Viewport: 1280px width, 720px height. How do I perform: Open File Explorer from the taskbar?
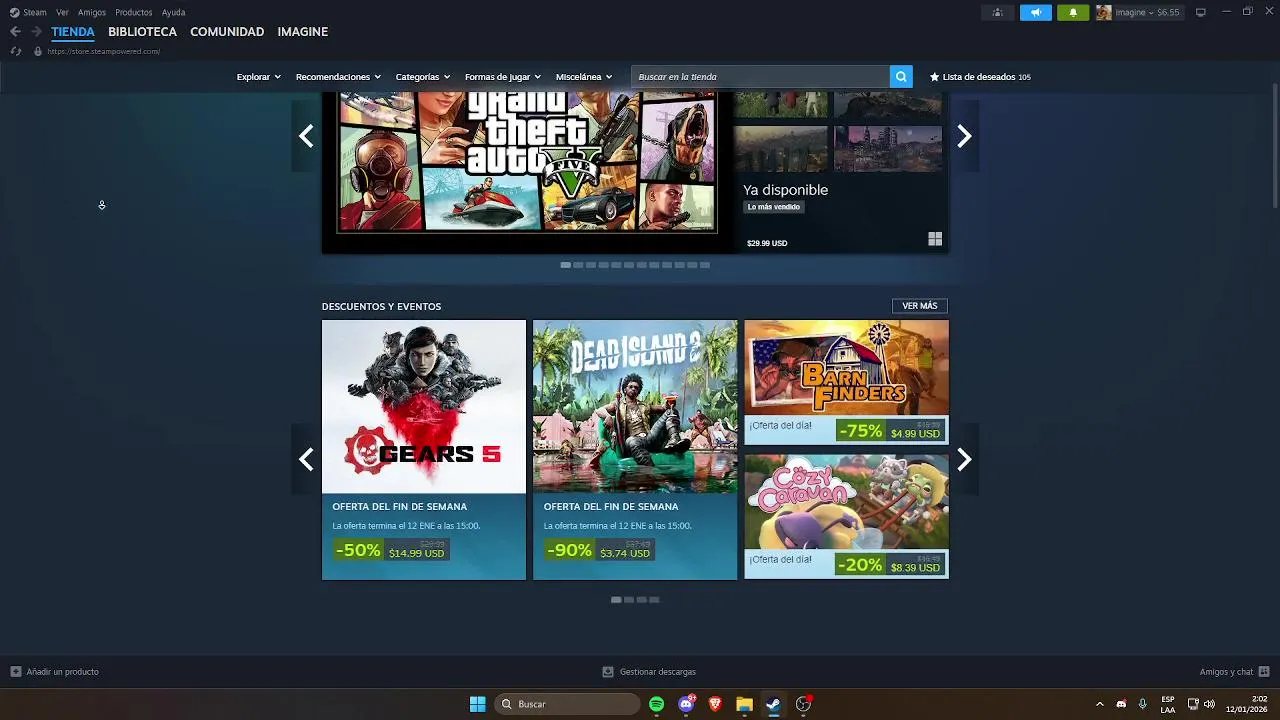coord(744,704)
